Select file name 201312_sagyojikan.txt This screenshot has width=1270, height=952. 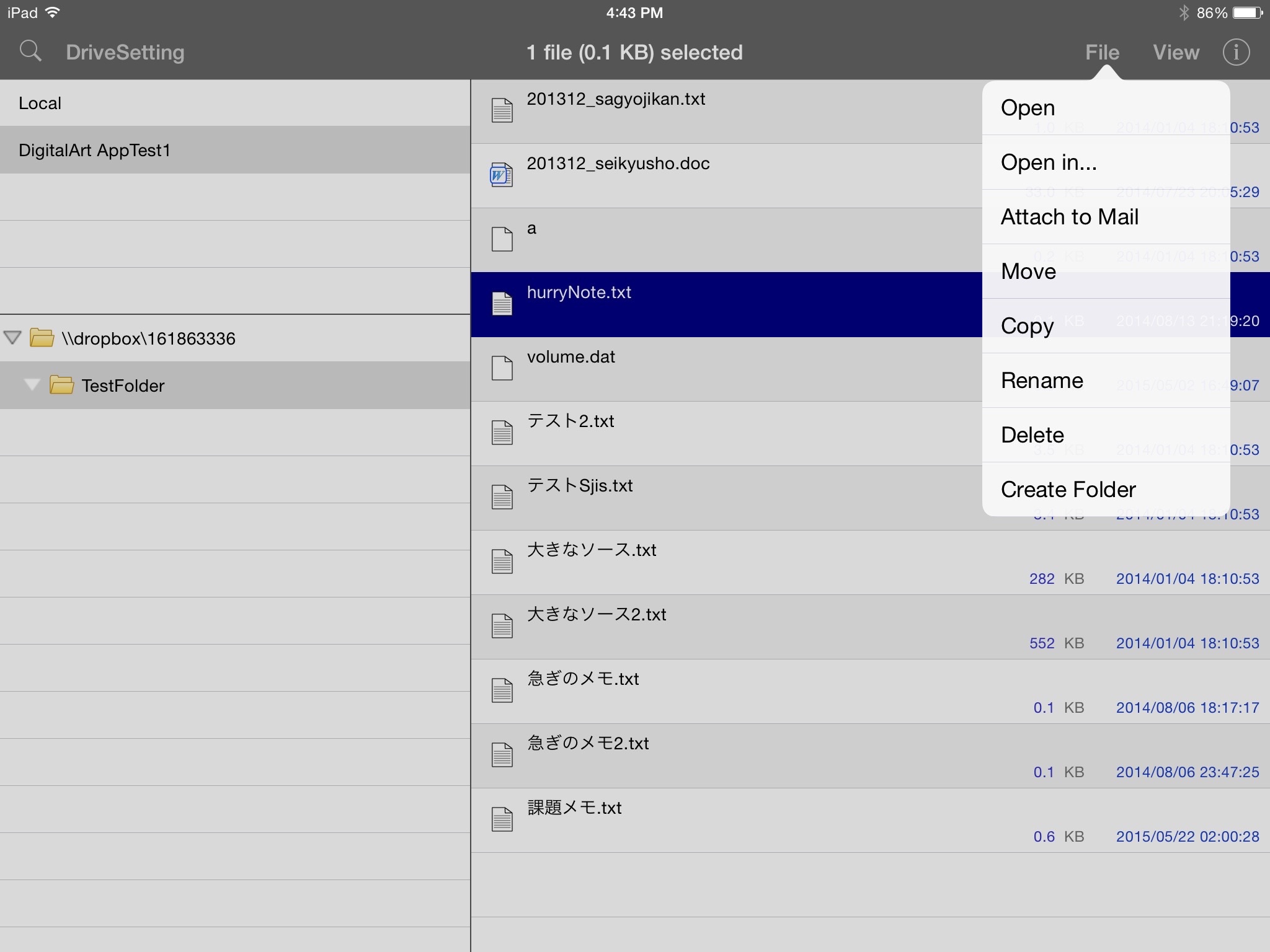click(x=616, y=99)
